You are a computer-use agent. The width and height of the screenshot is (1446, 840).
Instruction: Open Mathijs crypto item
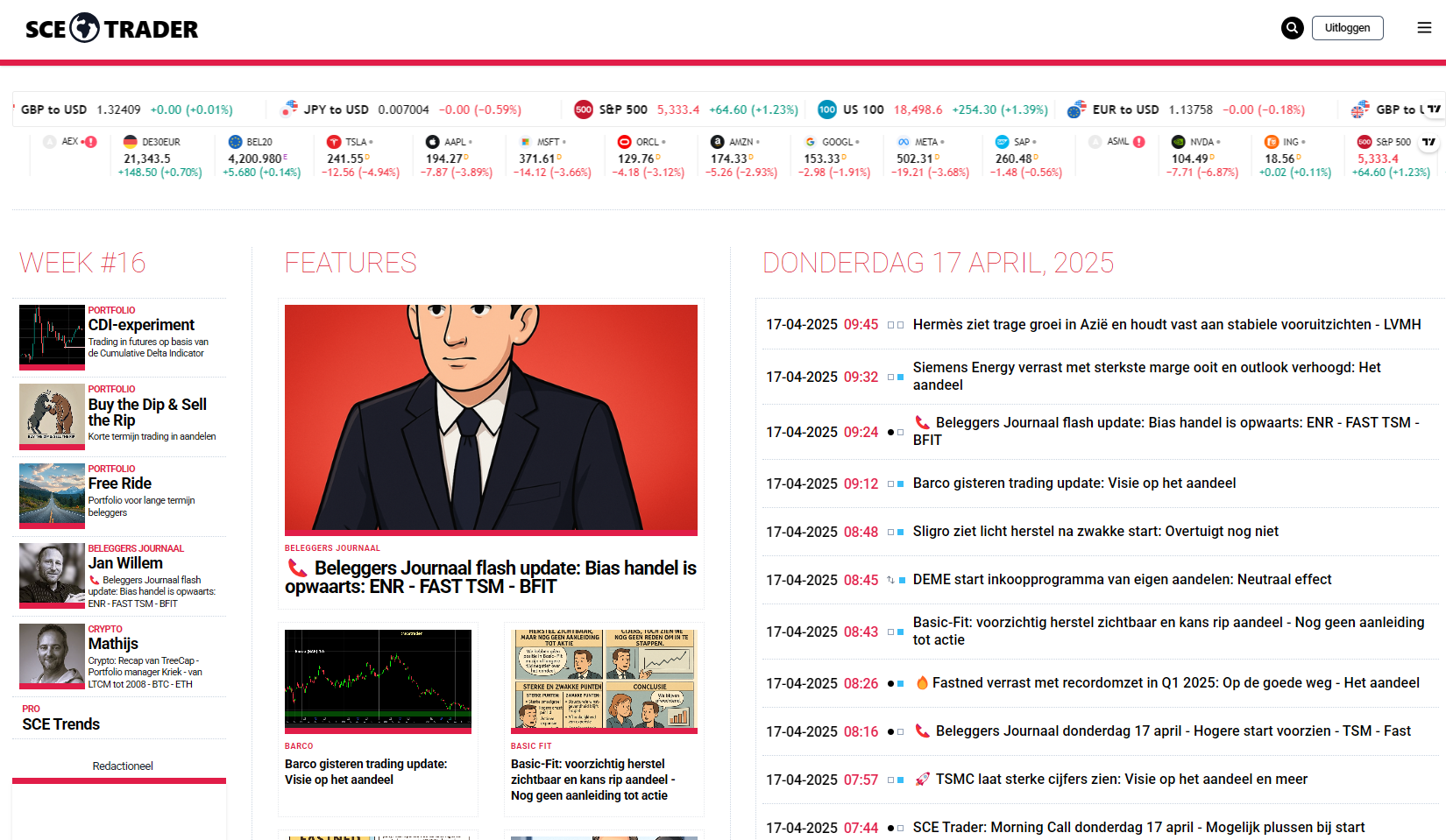pos(113,644)
